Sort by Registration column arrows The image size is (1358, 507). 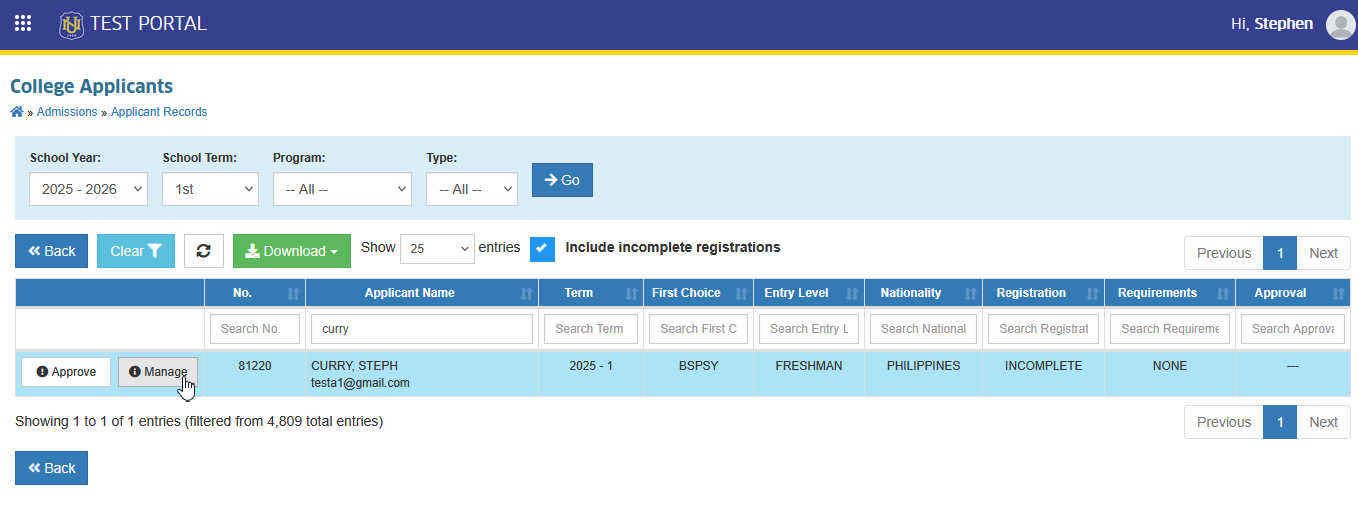[x=1092, y=293]
